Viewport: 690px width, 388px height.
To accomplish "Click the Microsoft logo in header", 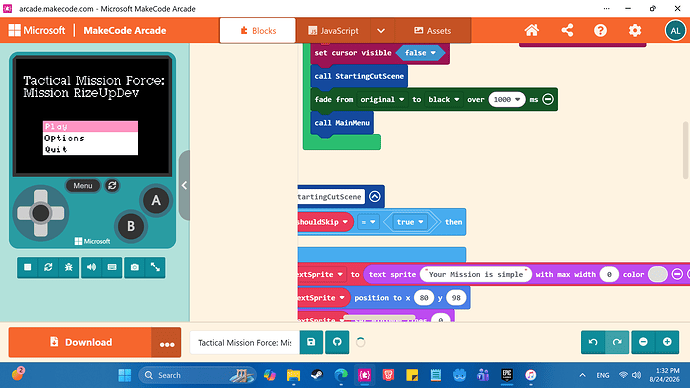I will point(37,30).
